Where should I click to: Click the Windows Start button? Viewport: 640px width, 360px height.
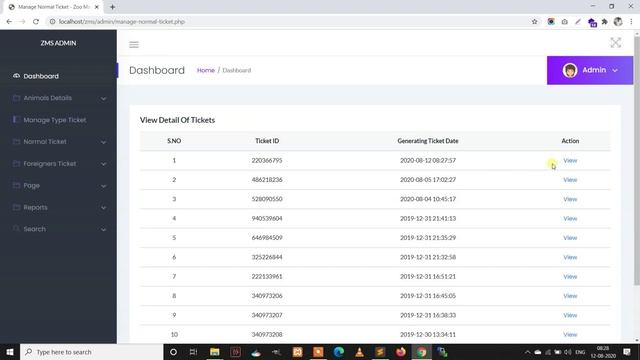tap(10, 352)
